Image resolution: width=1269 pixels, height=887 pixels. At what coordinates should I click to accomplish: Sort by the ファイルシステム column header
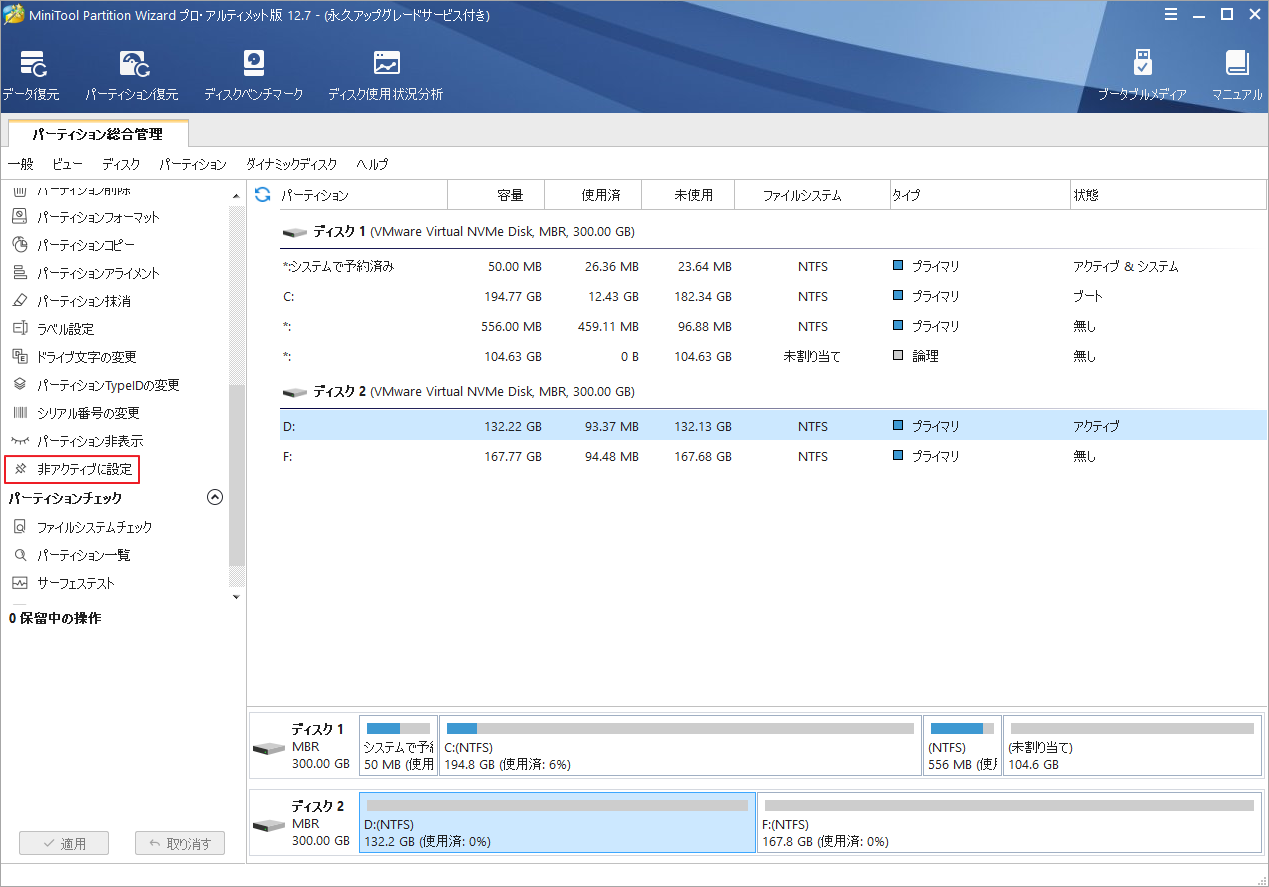click(801, 195)
